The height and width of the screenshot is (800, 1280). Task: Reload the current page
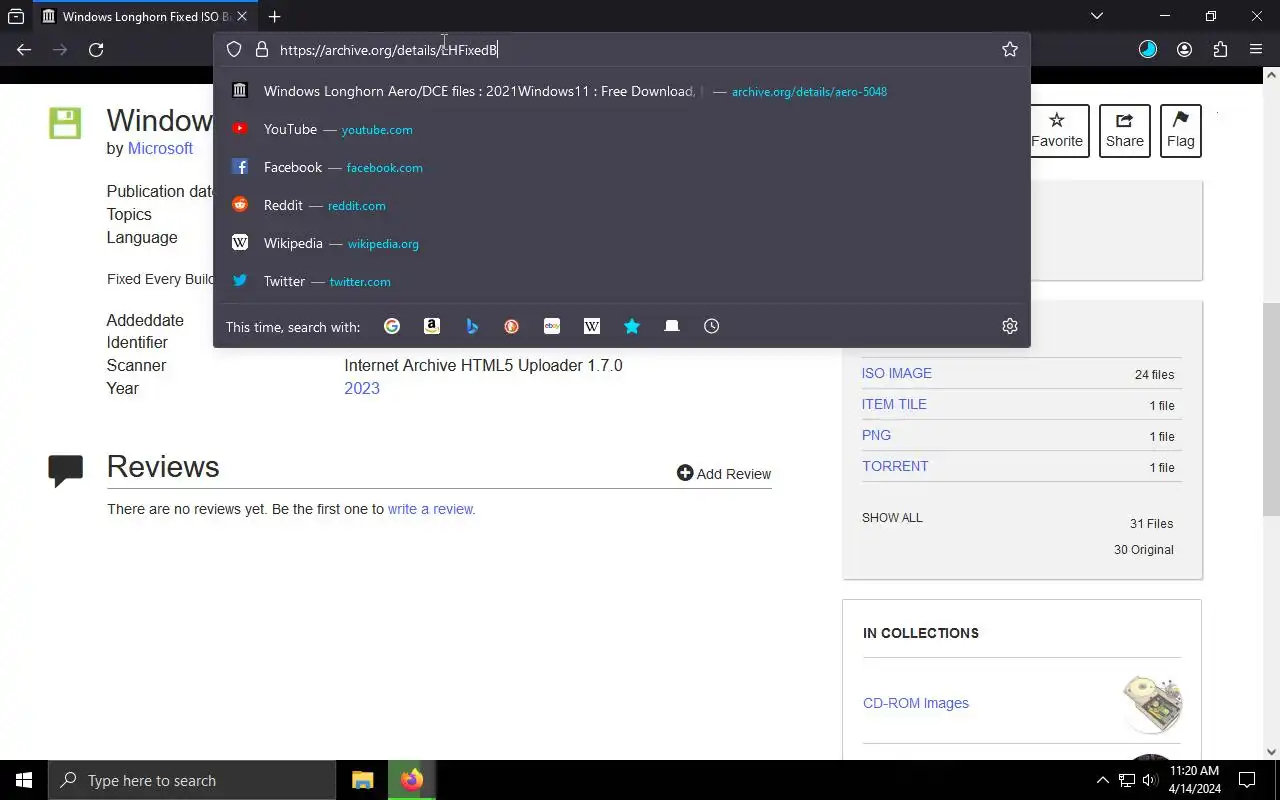click(96, 49)
